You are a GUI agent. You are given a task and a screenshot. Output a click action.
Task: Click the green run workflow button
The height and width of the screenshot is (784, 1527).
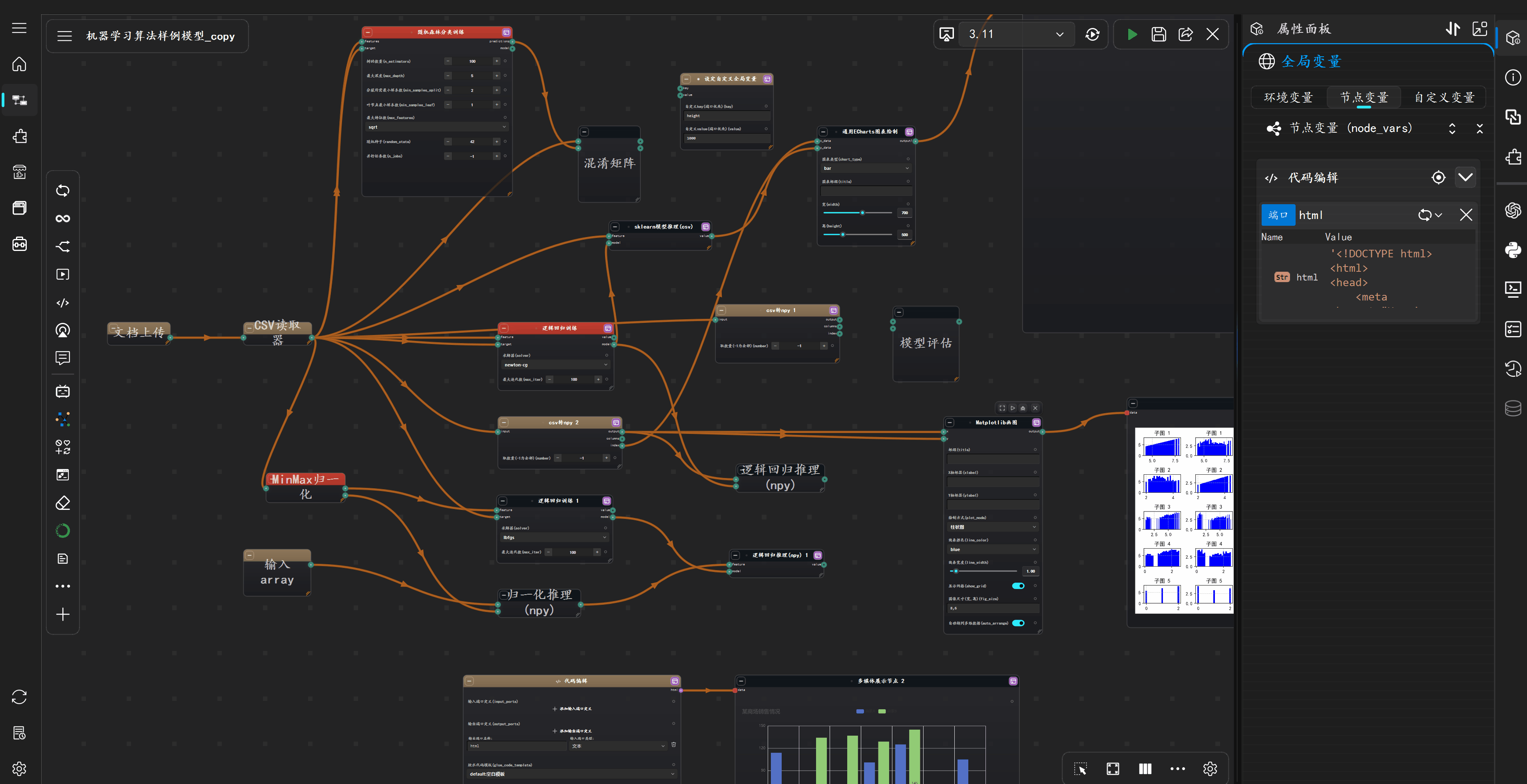point(1132,34)
